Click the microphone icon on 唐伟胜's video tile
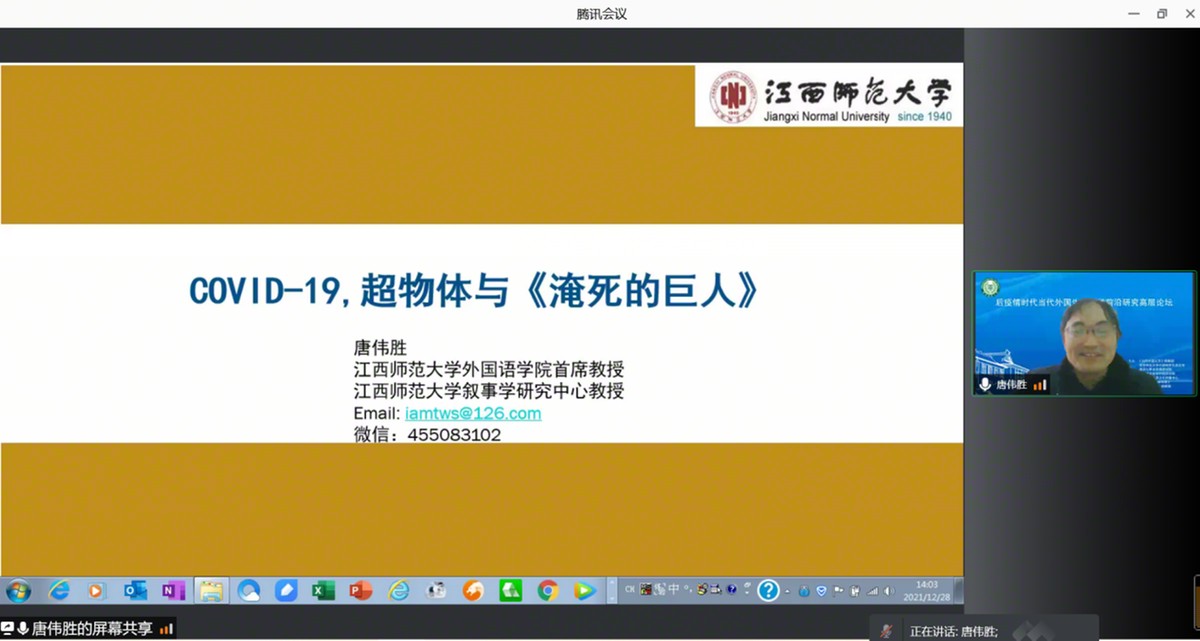This screenshot has height=641, width=1200. 985,384
